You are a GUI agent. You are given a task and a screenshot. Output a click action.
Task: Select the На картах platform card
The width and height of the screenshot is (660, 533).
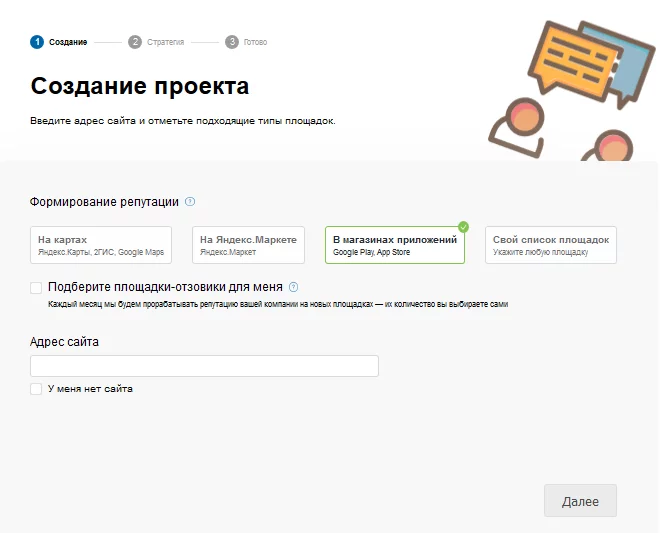101,245
